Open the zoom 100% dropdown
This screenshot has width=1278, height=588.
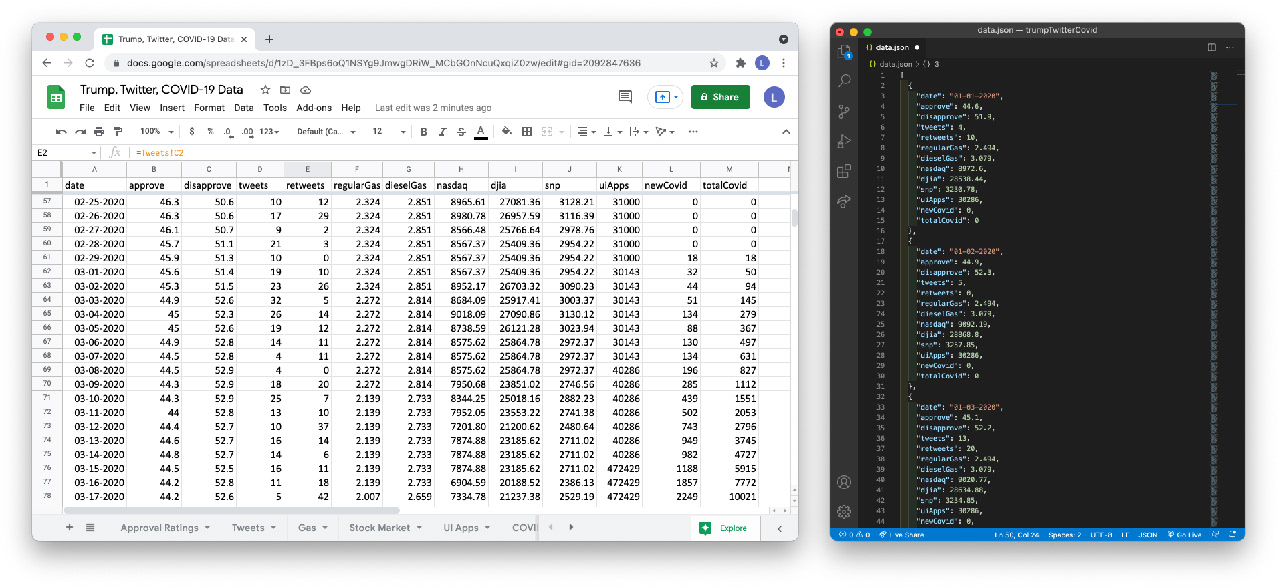click(x=155, y=132)
